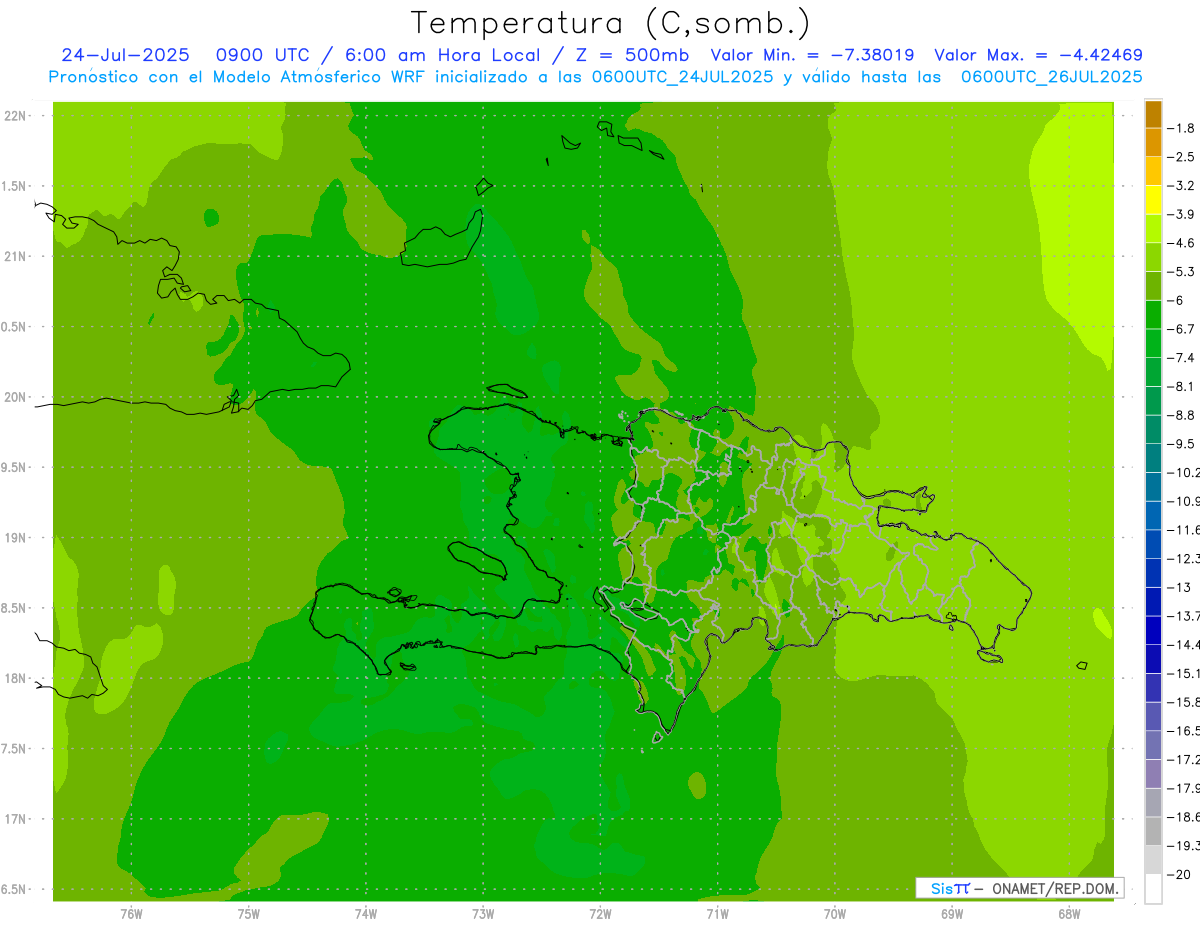The image size is (1200, 927).
Task: Click the '-13' legend value
Action: pyautogui.click(x=1180, y=587)
